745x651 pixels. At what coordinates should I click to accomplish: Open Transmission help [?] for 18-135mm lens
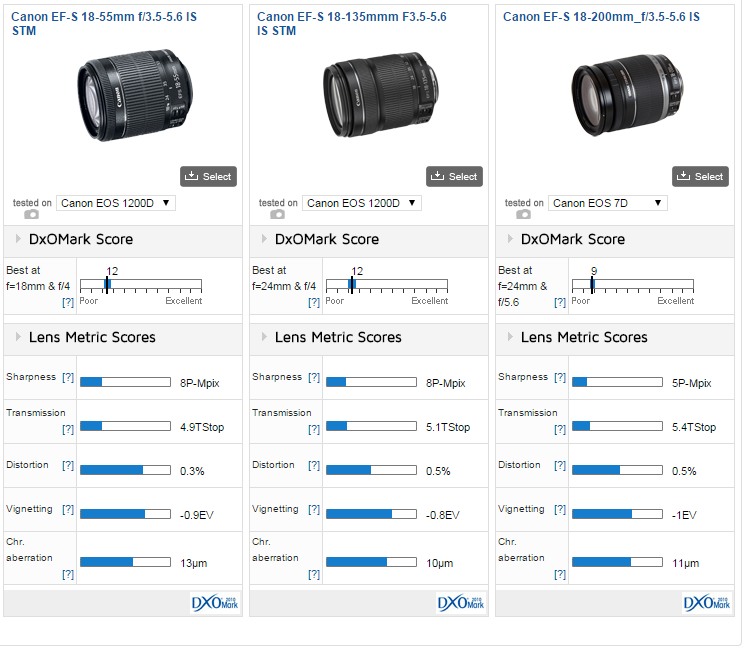[x=314, y=429]
